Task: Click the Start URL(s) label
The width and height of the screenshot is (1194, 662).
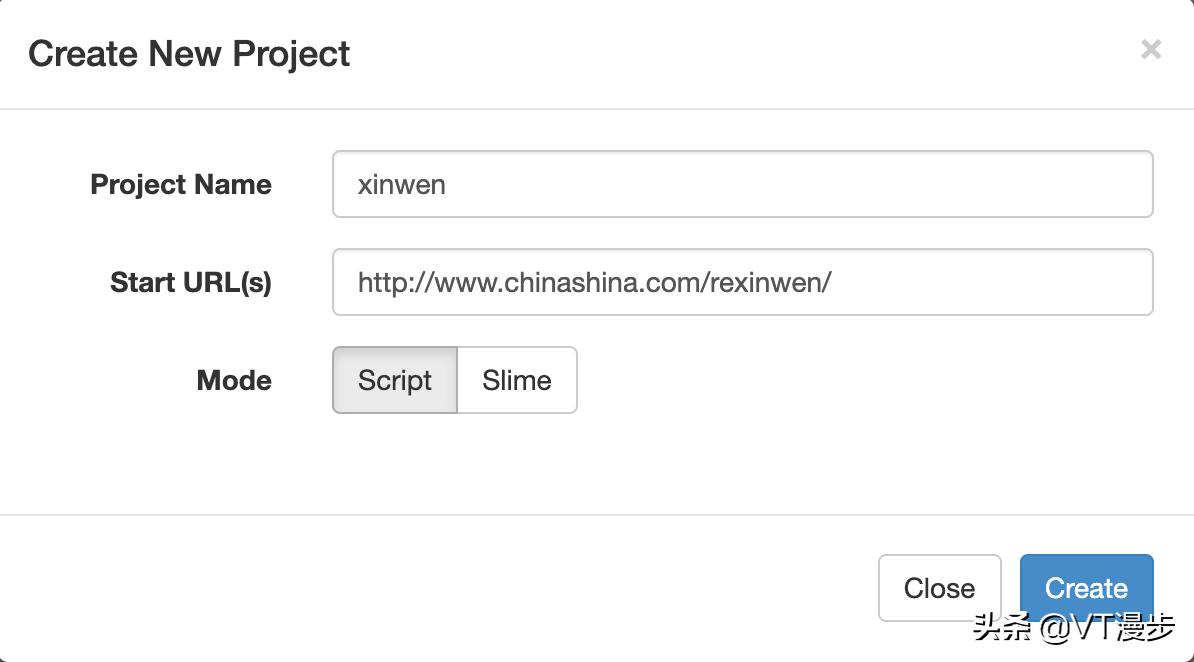Action: [191, 282]
